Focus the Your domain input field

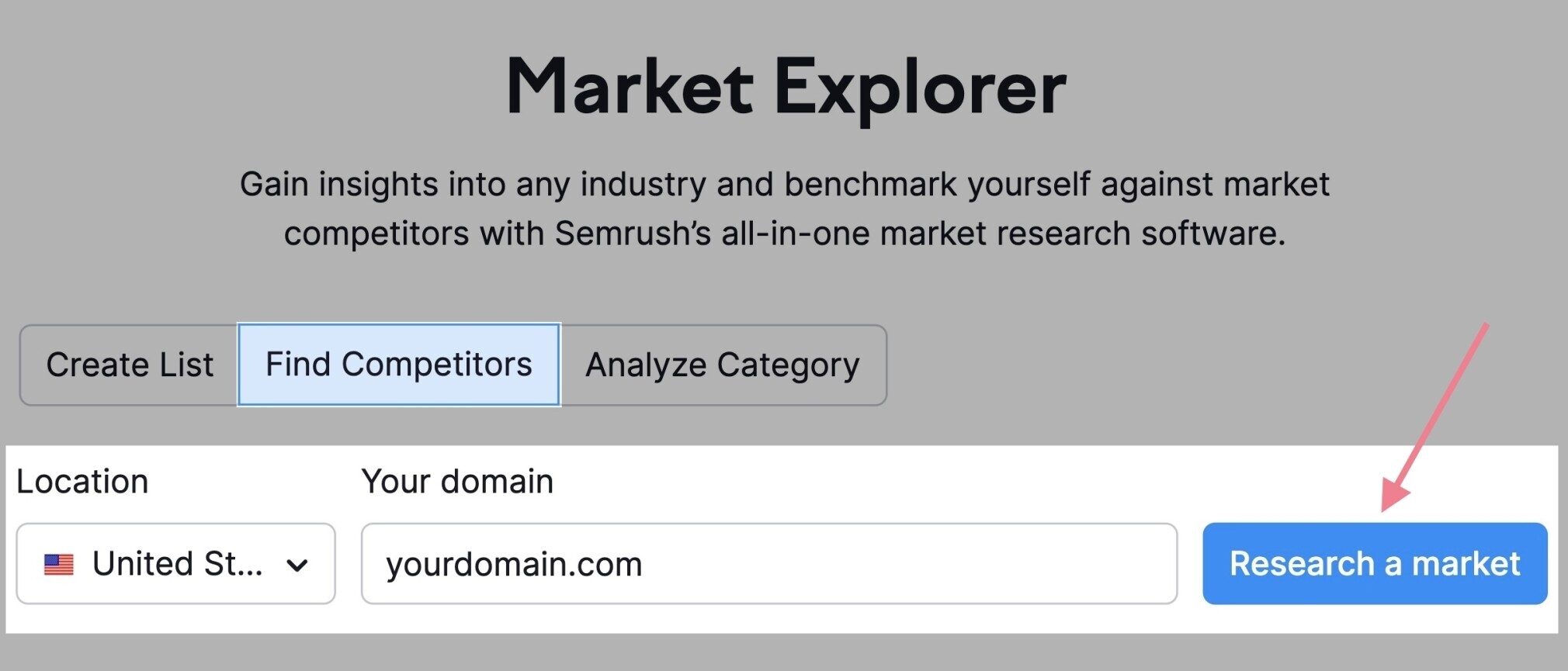click(x=769, y=564)
